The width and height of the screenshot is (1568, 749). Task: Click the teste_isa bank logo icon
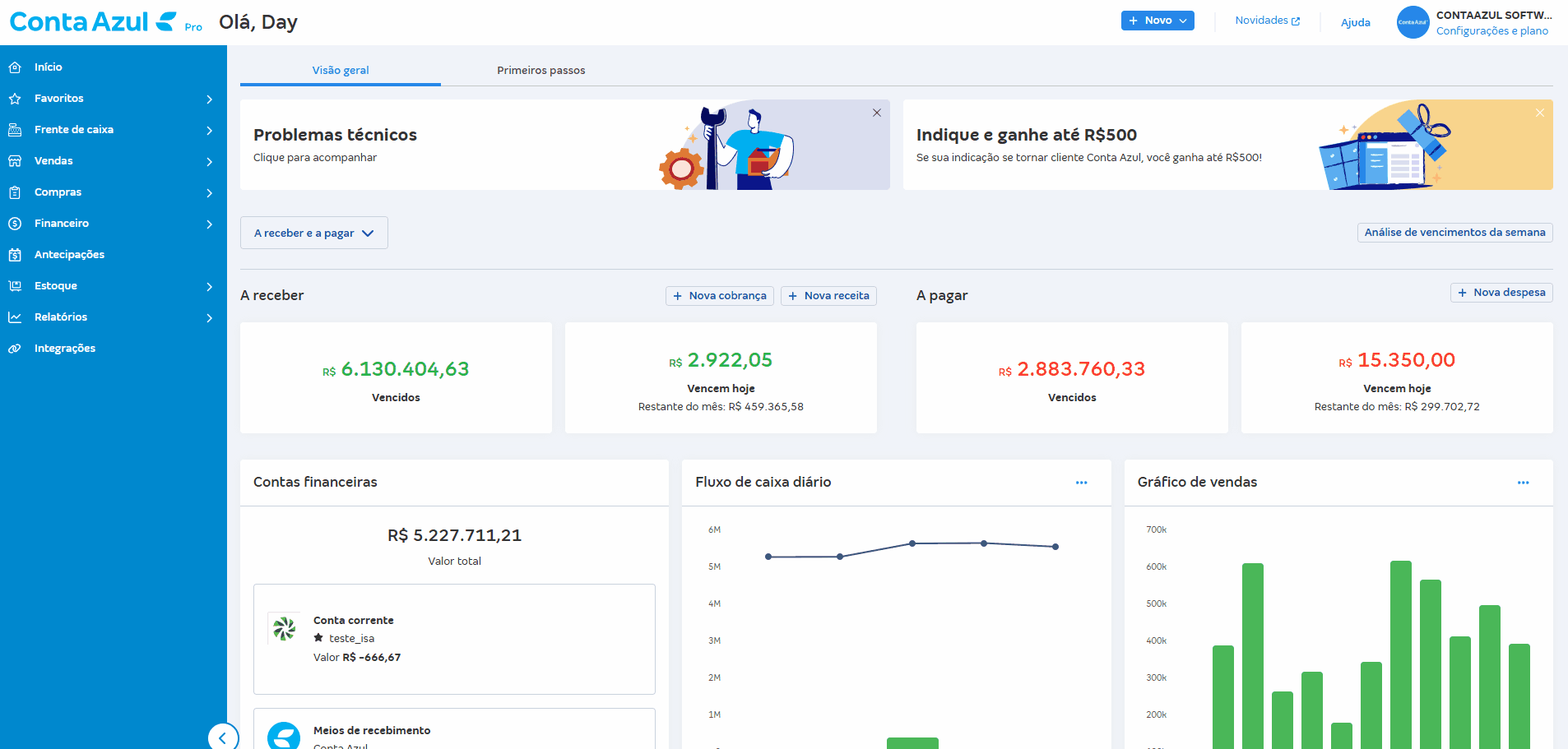tap(285, 629)
